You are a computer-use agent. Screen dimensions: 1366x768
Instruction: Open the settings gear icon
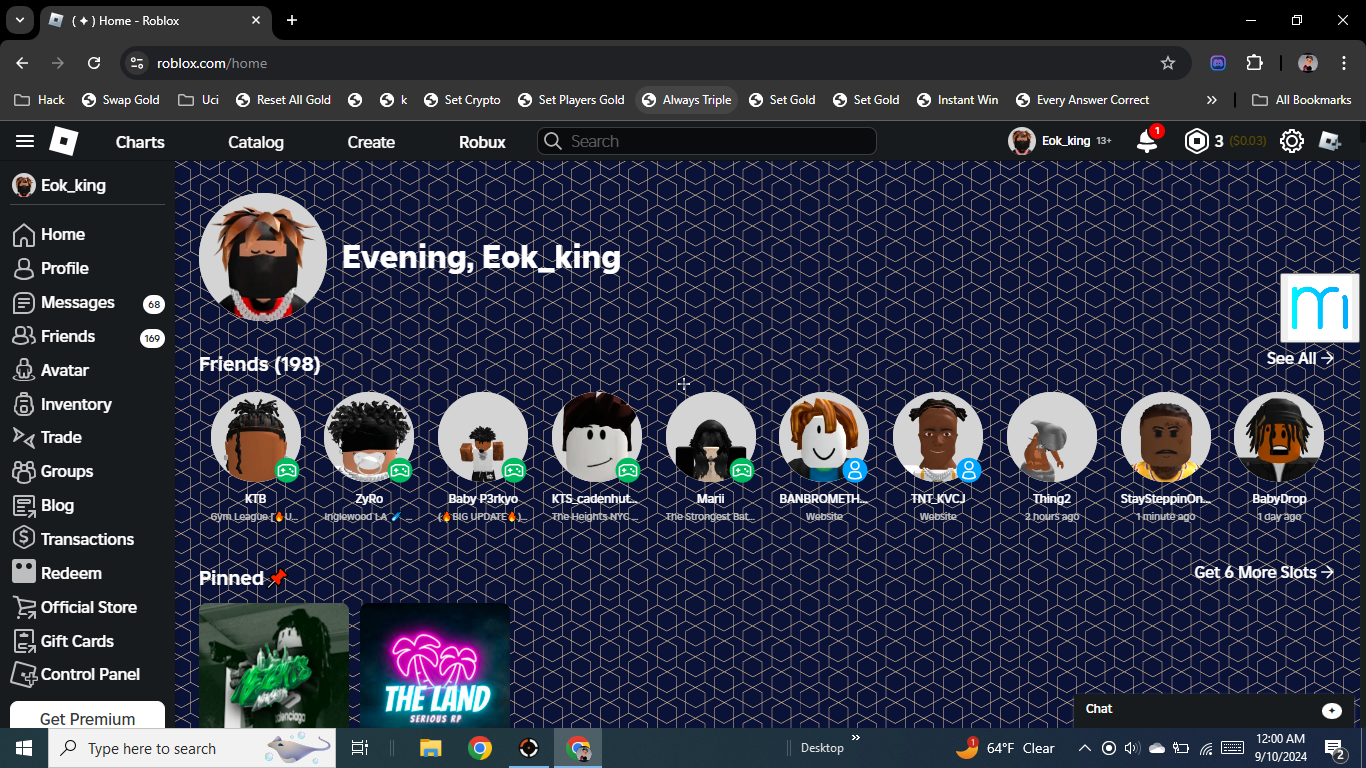1292,141
